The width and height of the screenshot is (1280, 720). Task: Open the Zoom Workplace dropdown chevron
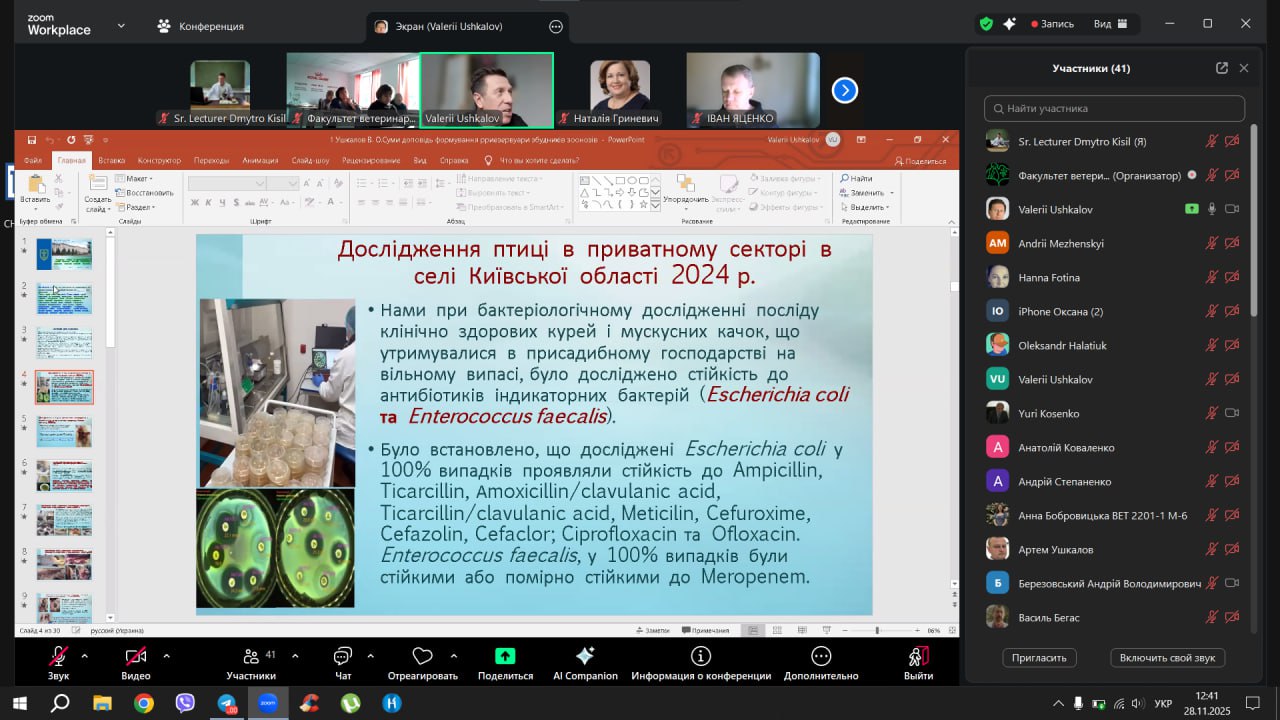click(121, 25)
